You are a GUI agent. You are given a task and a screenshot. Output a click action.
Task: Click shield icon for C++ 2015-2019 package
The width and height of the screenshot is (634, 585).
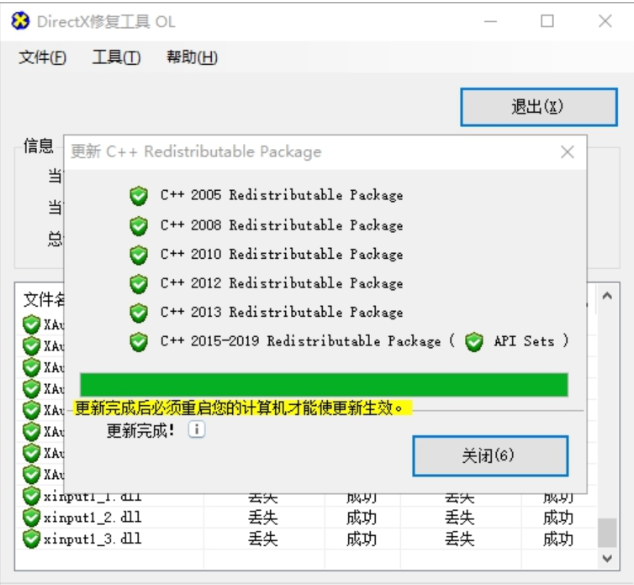139,342
